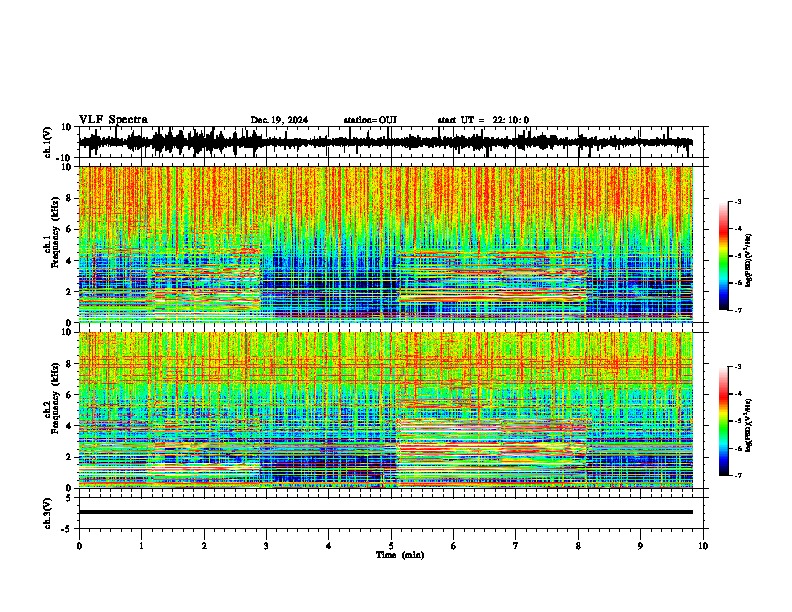Click the 'ch.3(V)' axis label
Screen dimensions: 792x612
48,514
